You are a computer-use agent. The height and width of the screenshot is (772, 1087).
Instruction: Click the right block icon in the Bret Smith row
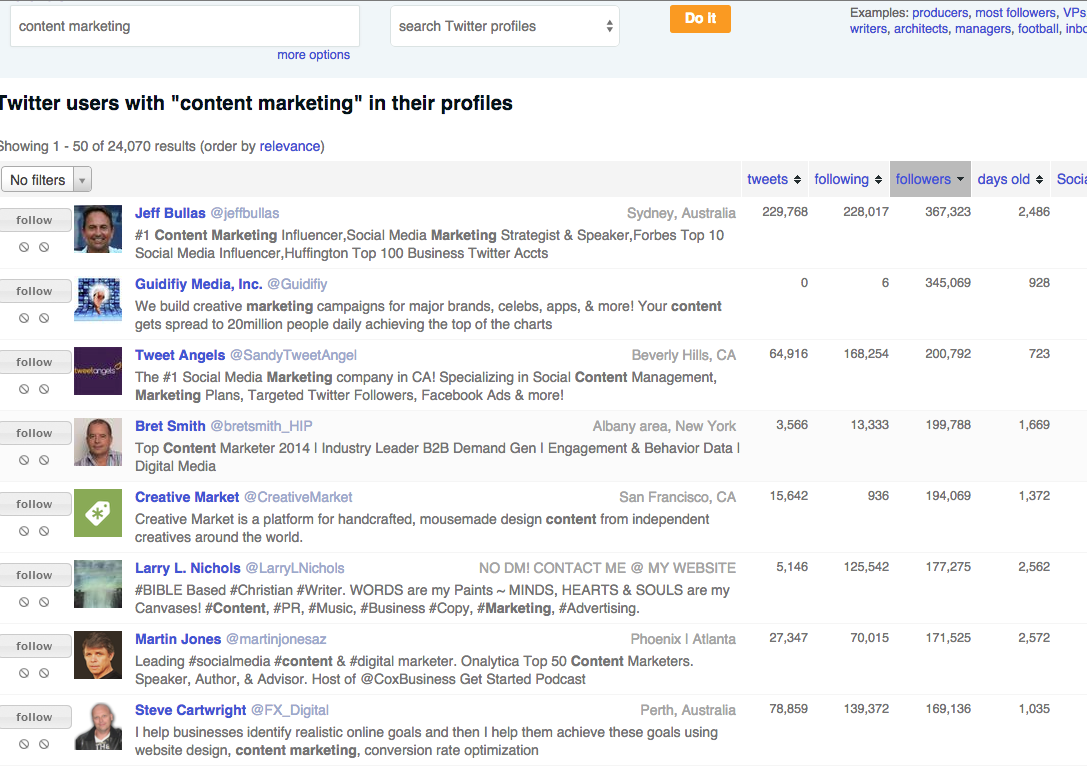[44, 460]
